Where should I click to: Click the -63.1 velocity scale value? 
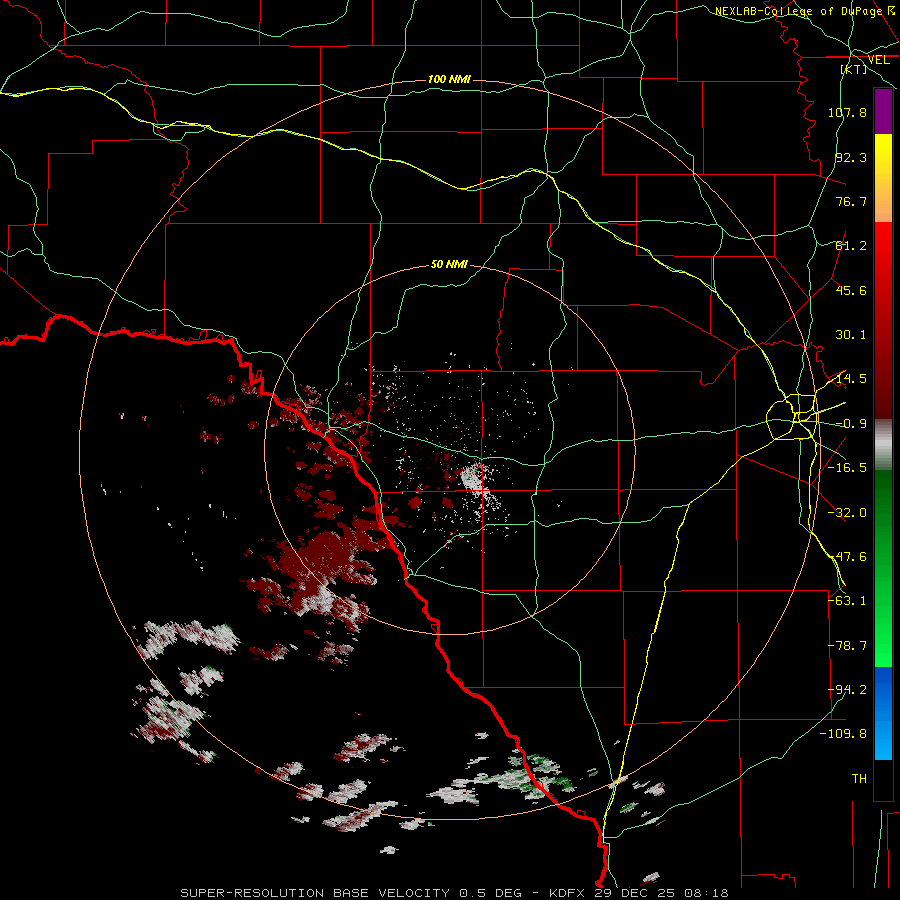(847, 601)
